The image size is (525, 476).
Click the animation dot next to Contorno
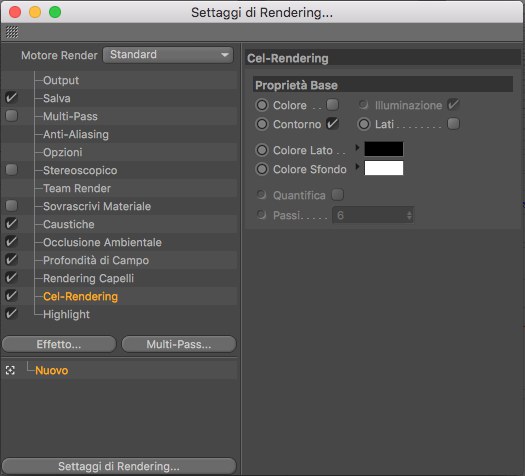click(x=262, y=124)
